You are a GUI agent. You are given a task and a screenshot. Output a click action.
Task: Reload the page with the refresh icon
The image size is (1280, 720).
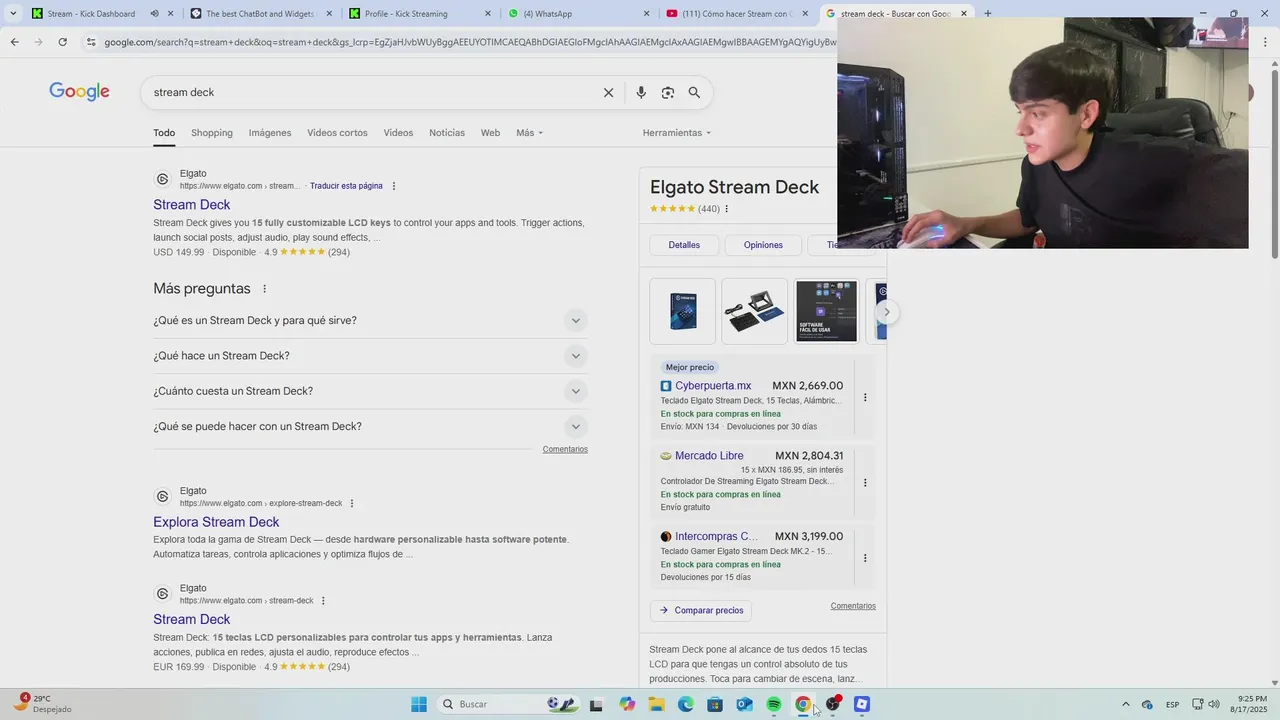62,42
